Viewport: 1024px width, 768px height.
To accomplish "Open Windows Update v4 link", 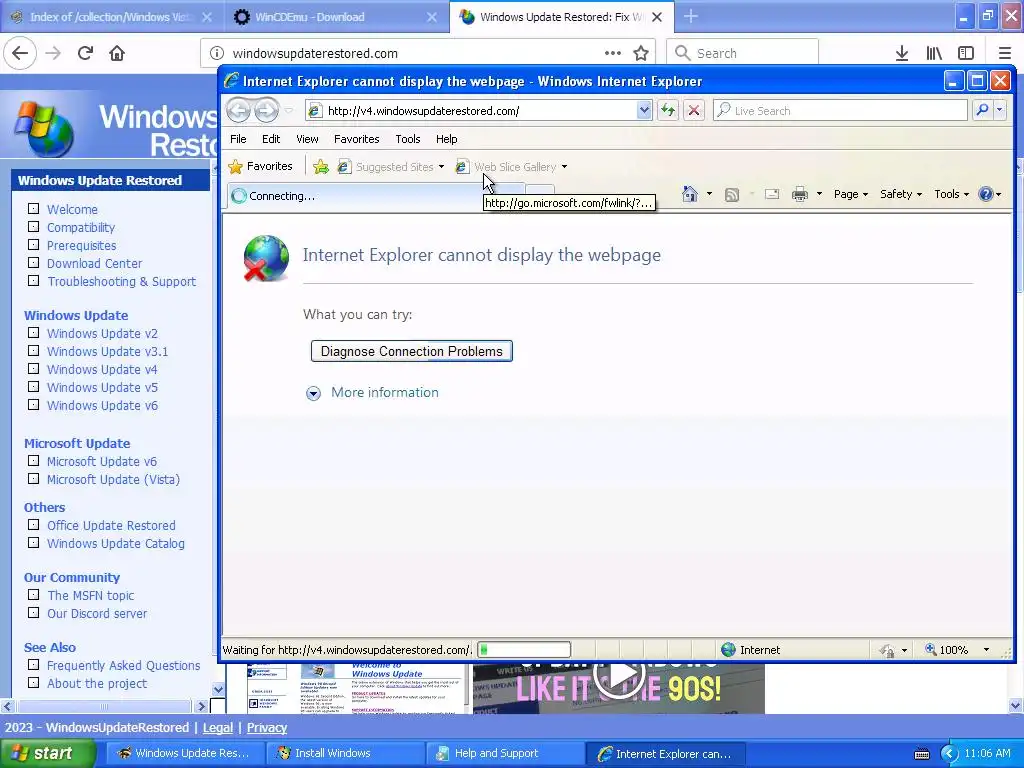I will pos(102,370).
